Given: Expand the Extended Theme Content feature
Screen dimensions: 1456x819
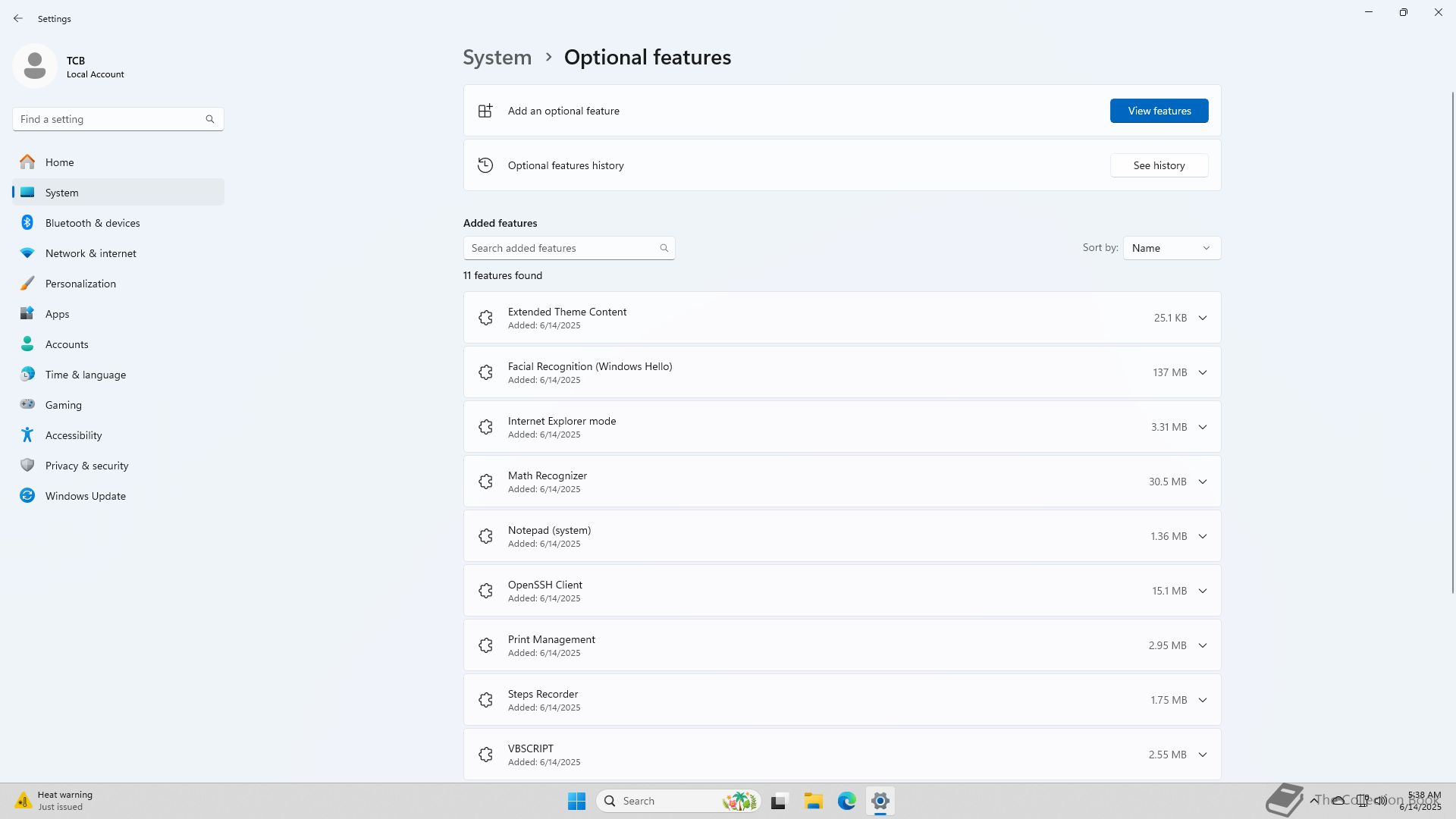Looking at the screenshot, I should tap(1202, 318).
